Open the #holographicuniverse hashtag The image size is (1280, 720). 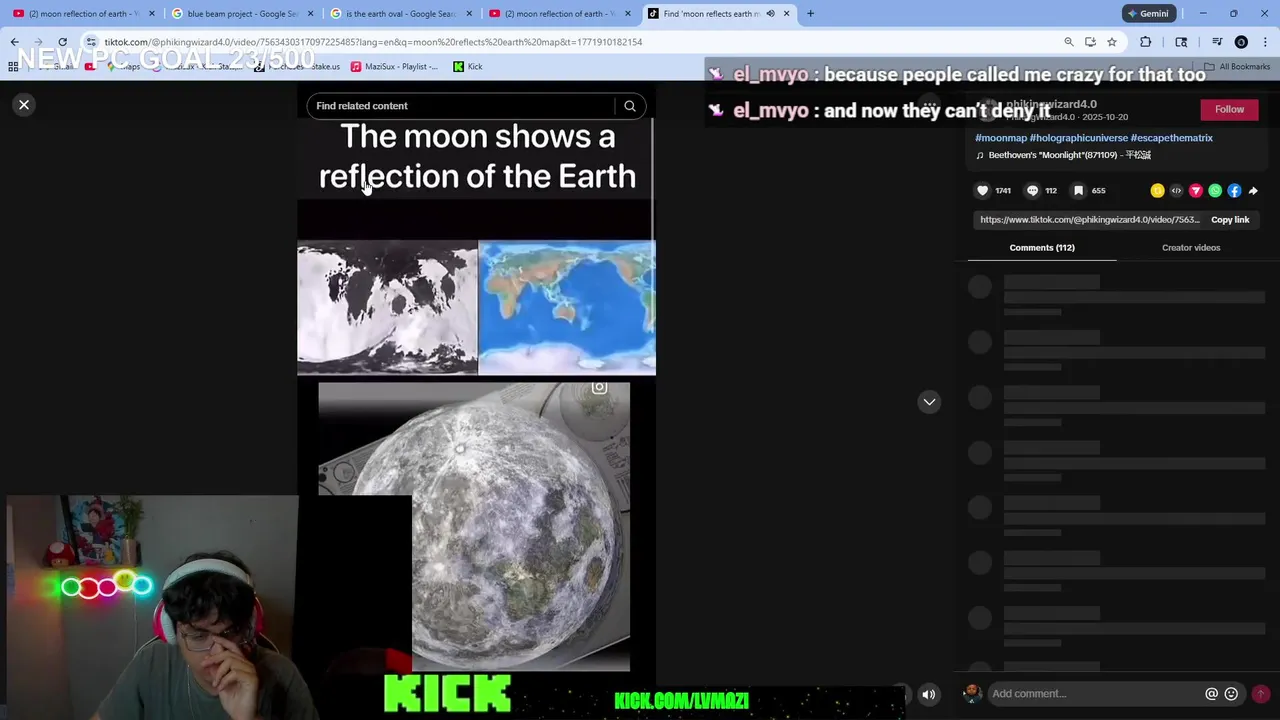(1079, 138)
